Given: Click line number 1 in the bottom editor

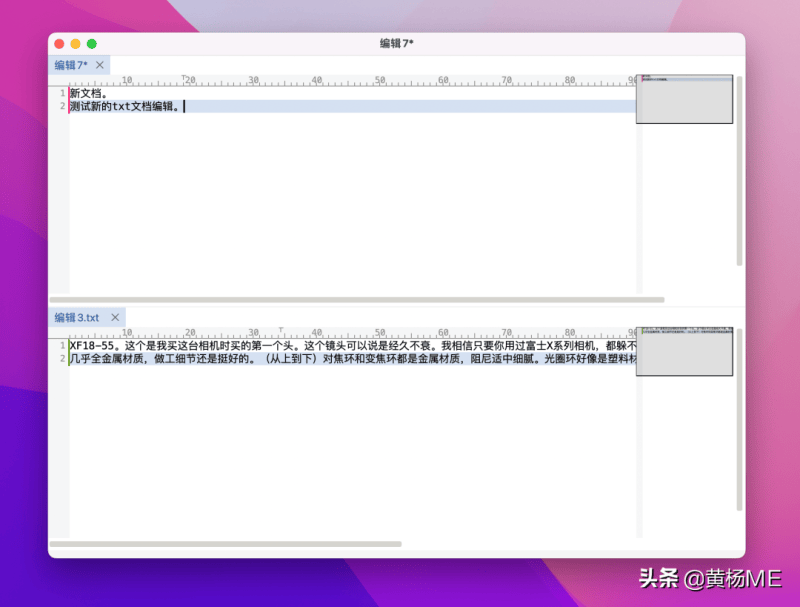Looking at the screenshot, I should click(60, 344).
